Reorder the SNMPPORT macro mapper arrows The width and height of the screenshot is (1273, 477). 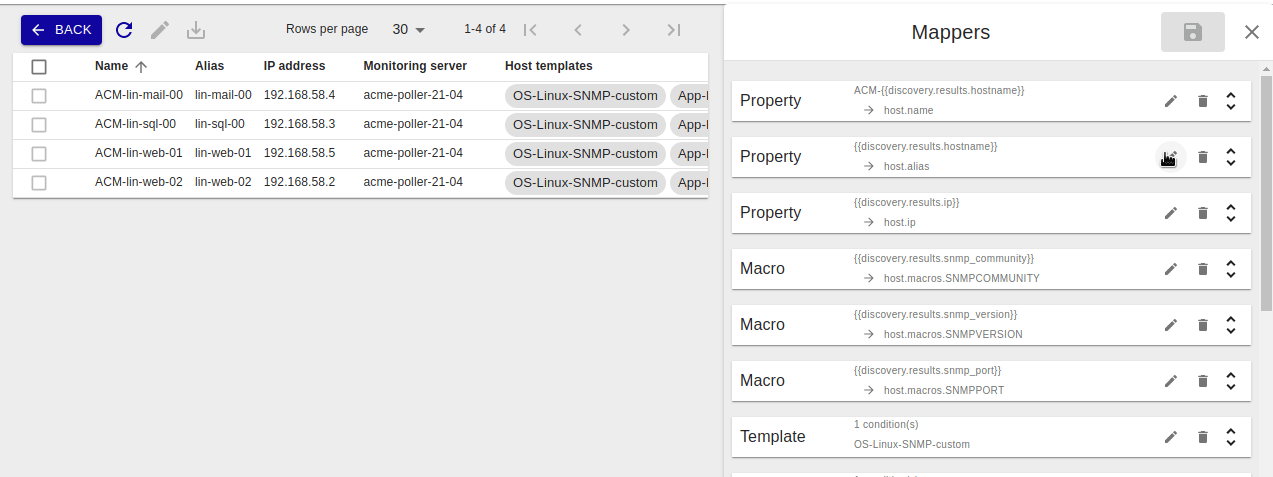point(1231,381)
